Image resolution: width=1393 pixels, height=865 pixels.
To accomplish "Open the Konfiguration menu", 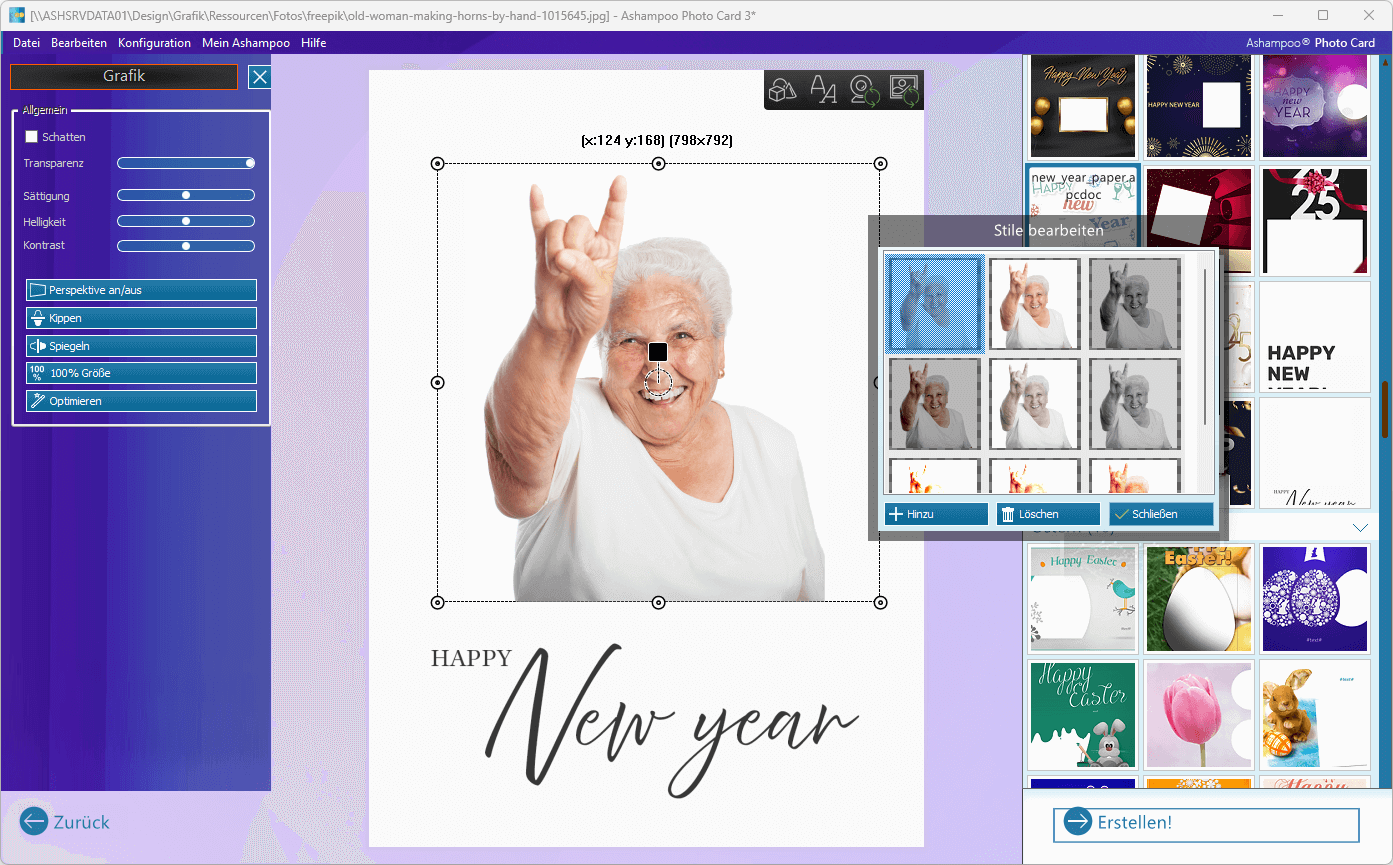I will click(x=154, y=43).
